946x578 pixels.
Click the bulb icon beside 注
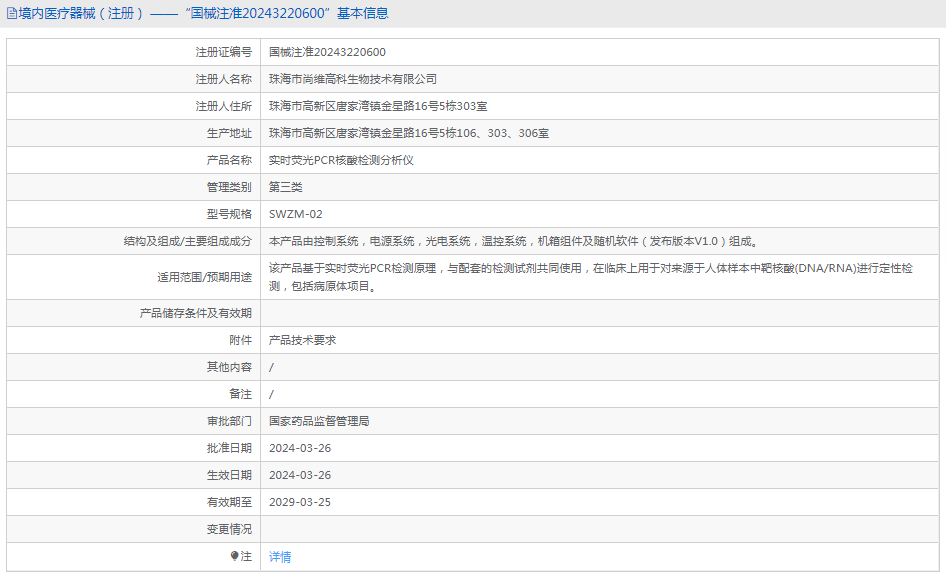[235, 556]
